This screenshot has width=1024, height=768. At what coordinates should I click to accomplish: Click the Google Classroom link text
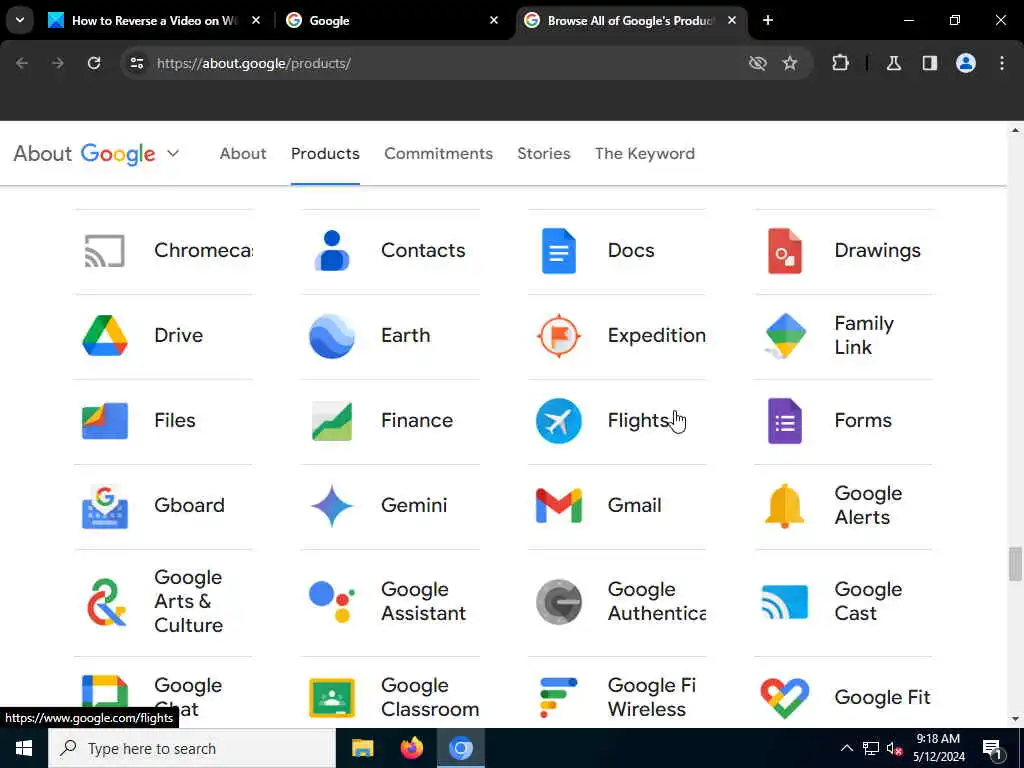[430, 697]
